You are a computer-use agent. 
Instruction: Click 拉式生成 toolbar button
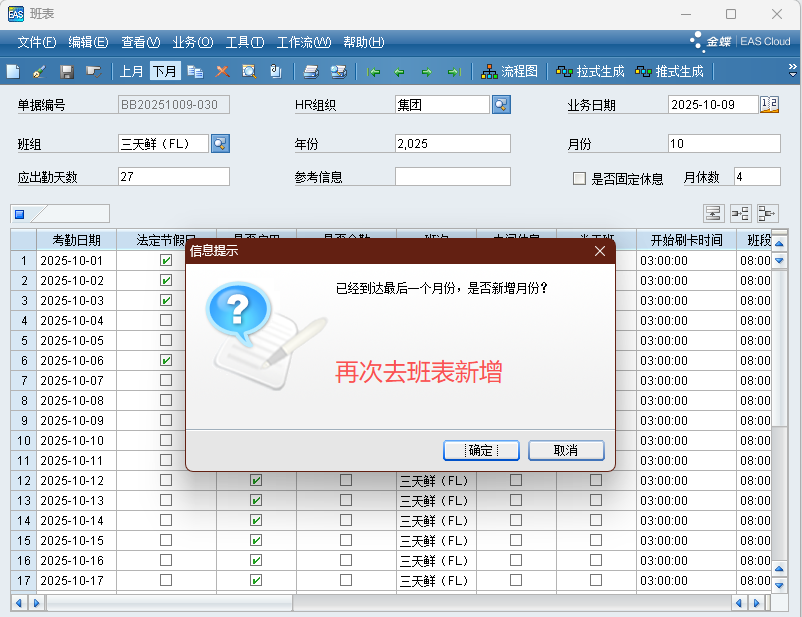coord(590,71)
